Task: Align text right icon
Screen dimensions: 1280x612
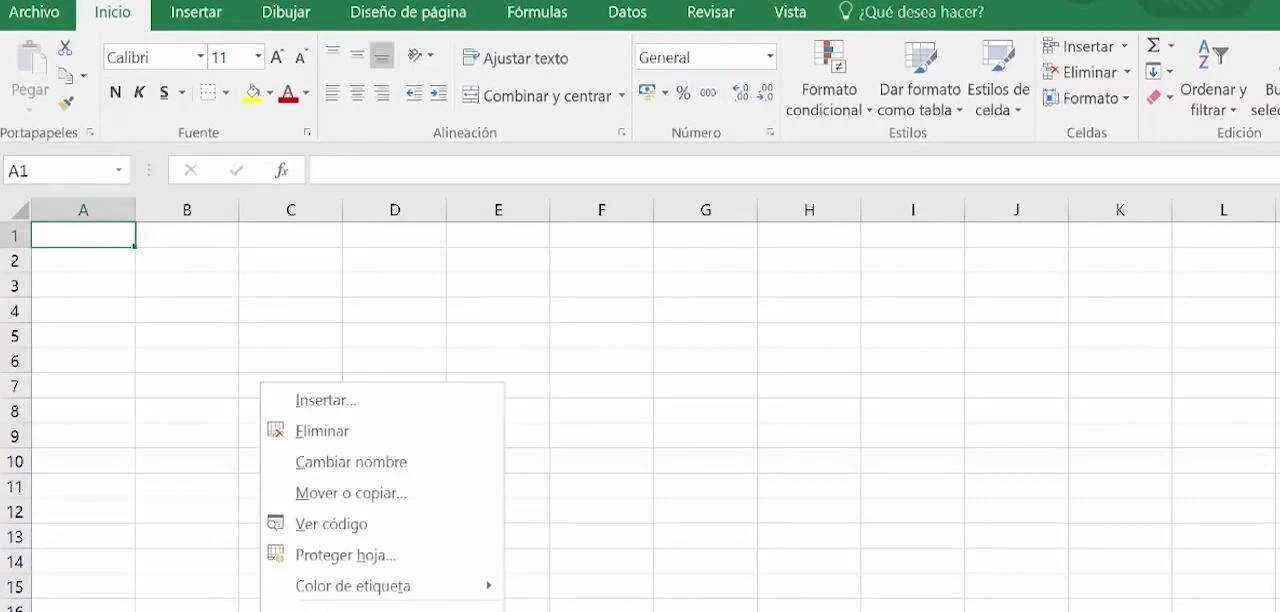Action: tap(381, 93)
